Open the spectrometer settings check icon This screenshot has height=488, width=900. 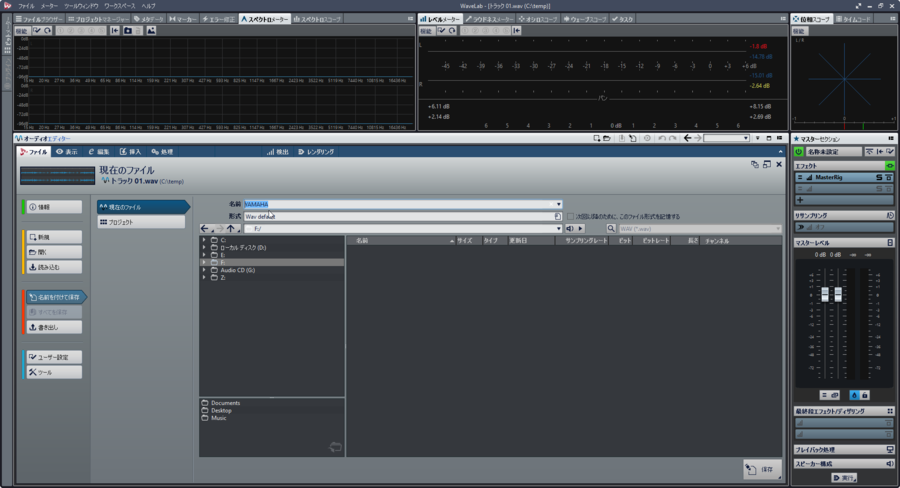pos(37,30)
